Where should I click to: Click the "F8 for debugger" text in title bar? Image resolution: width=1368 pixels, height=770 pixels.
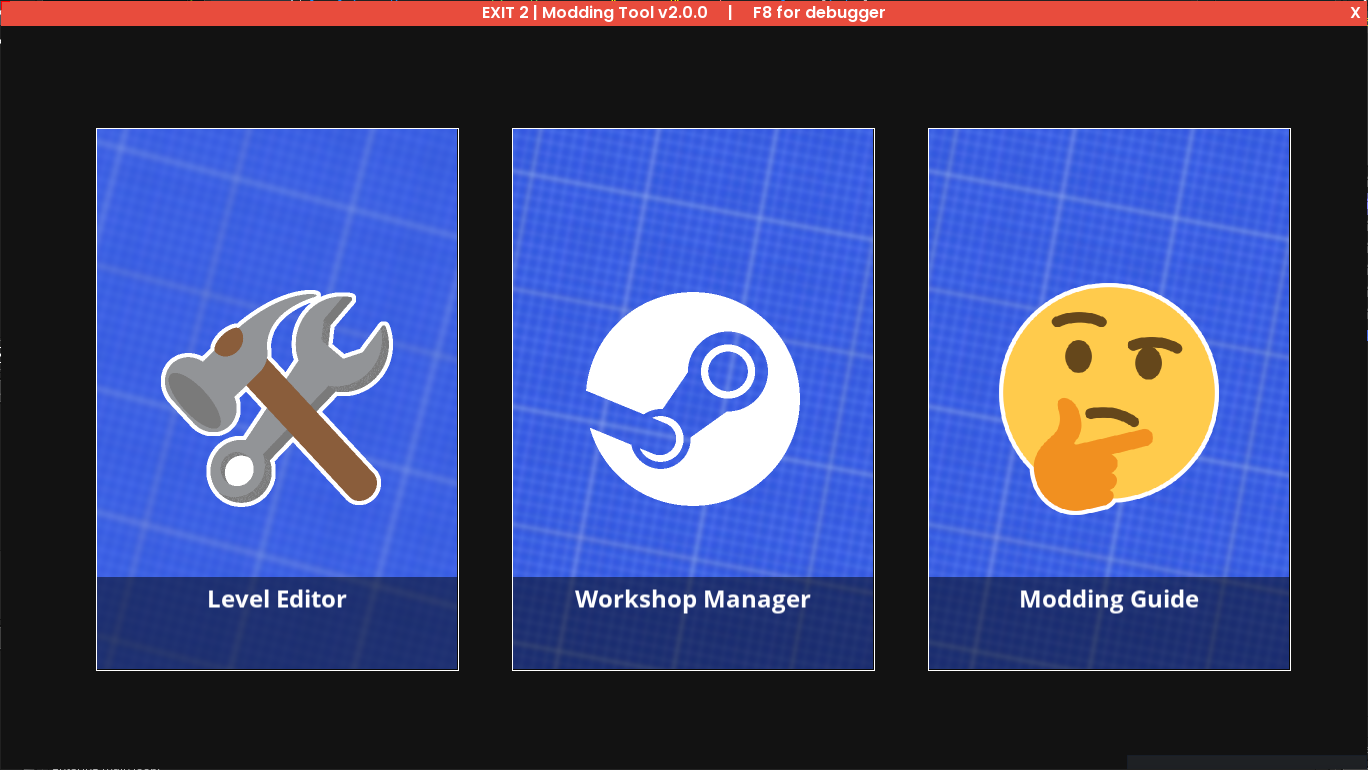click(x=818, y=13)
